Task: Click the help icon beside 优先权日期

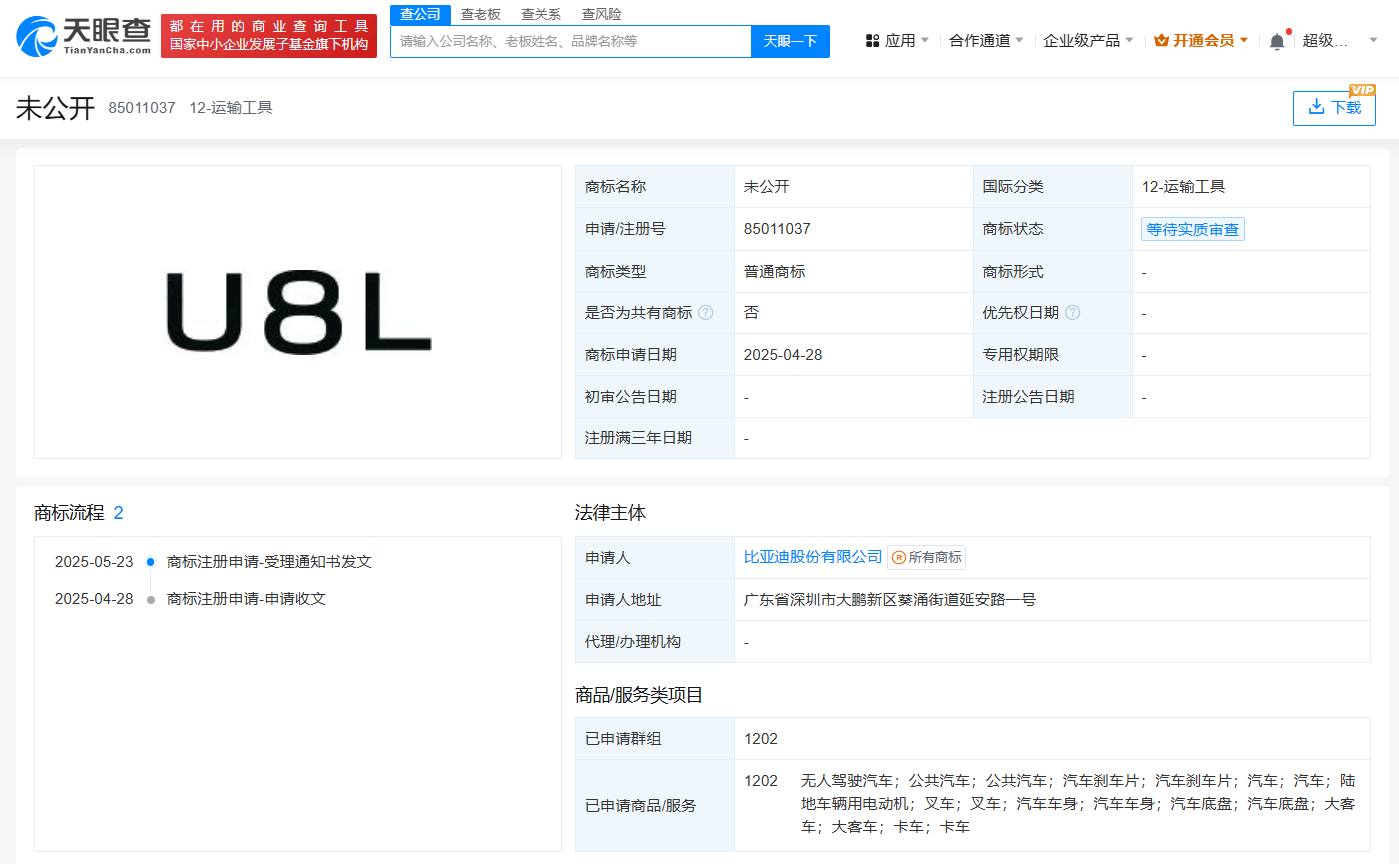Action: [1073, 312]
